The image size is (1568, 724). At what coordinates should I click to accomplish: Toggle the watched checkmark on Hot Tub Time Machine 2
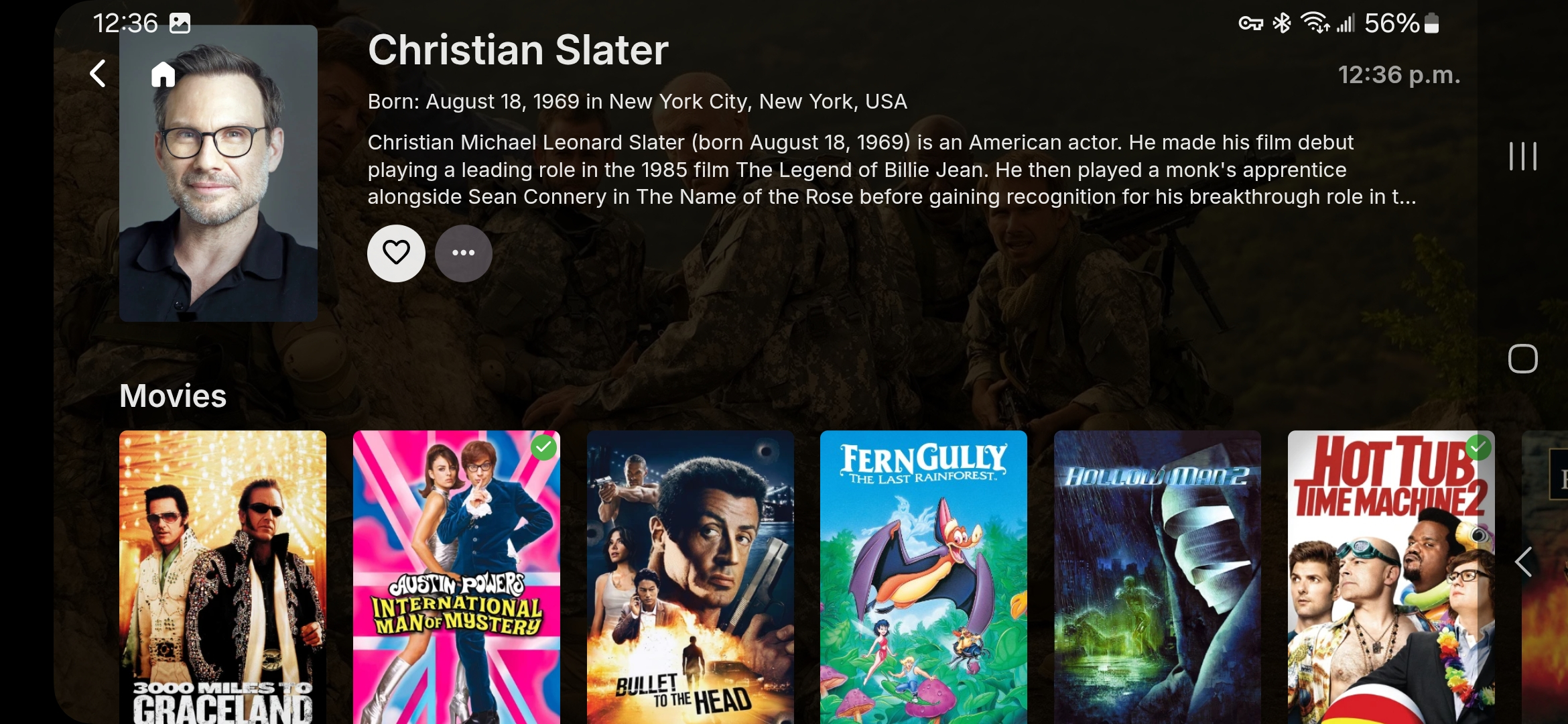click(1478, 447)
